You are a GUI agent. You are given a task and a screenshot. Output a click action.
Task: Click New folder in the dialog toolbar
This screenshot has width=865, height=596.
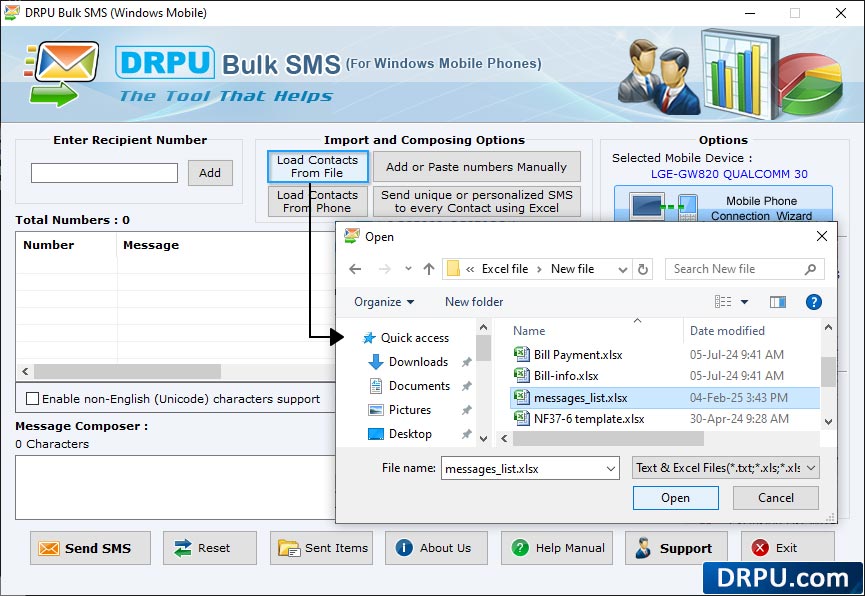[x=474, y=302]
